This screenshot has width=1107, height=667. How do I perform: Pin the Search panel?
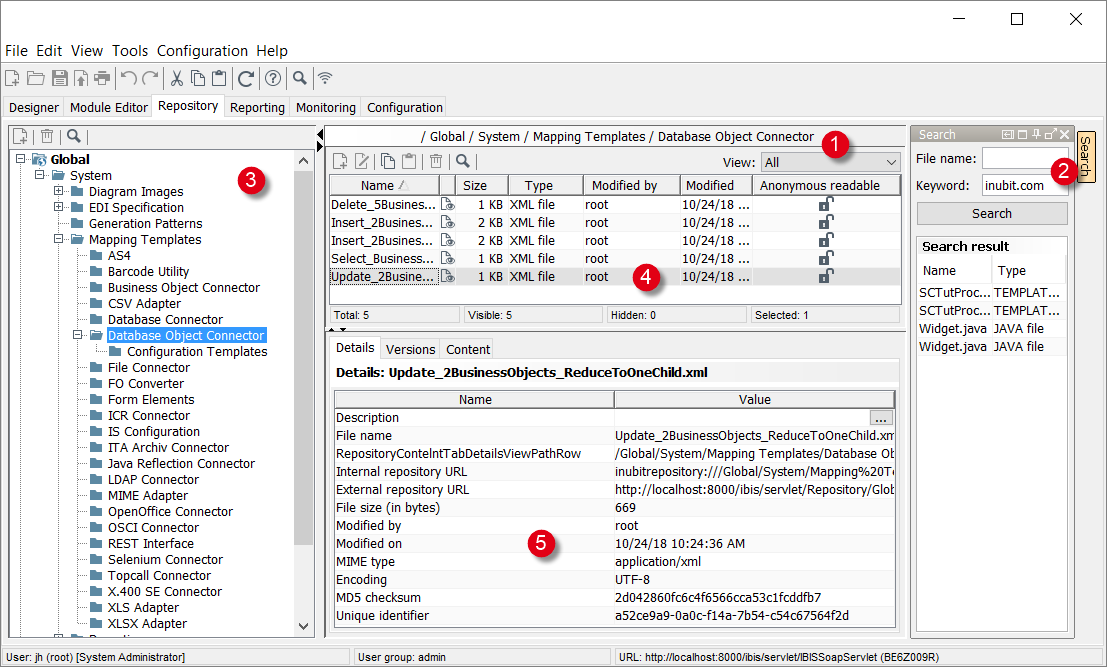pos(1036,134)
